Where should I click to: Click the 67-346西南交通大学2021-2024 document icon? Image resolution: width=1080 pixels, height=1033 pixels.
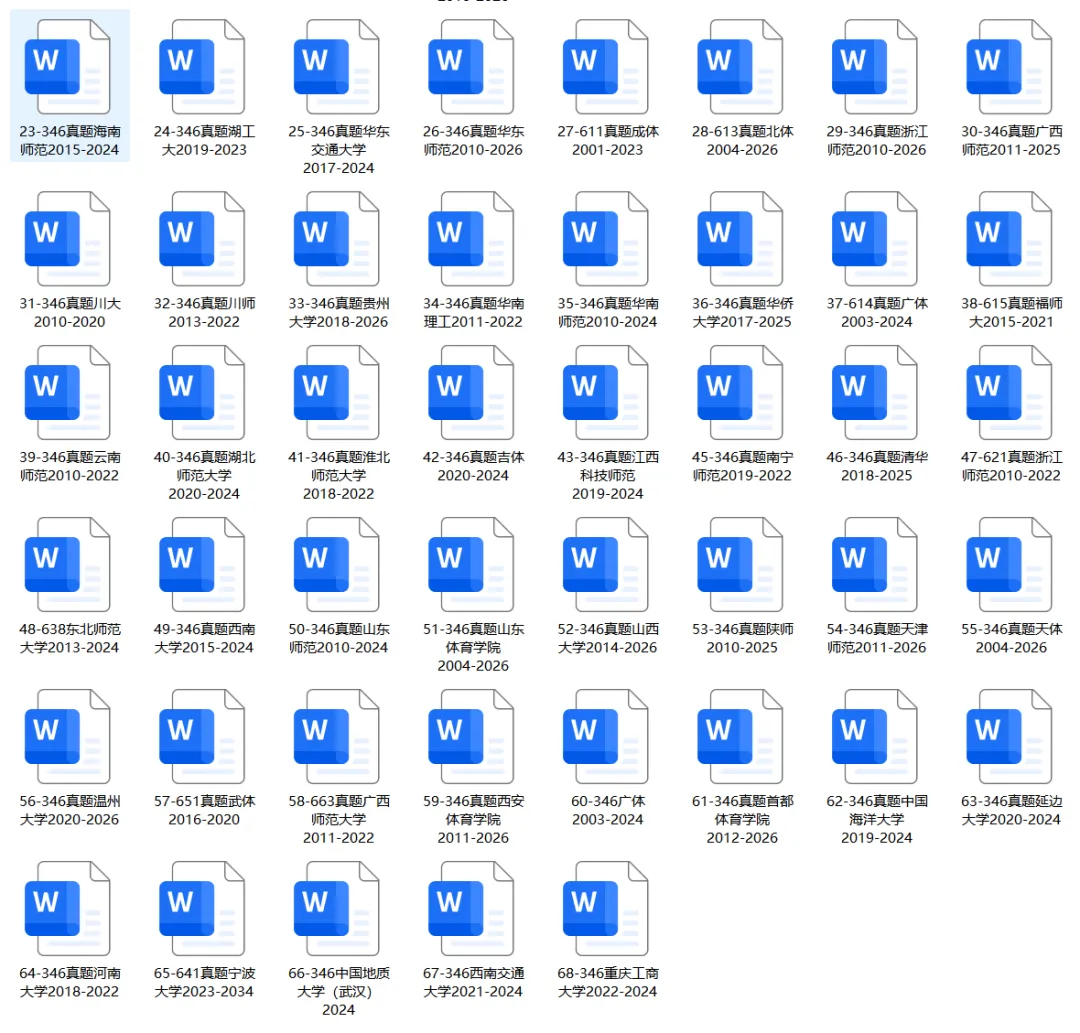click(x=471, y=909)
